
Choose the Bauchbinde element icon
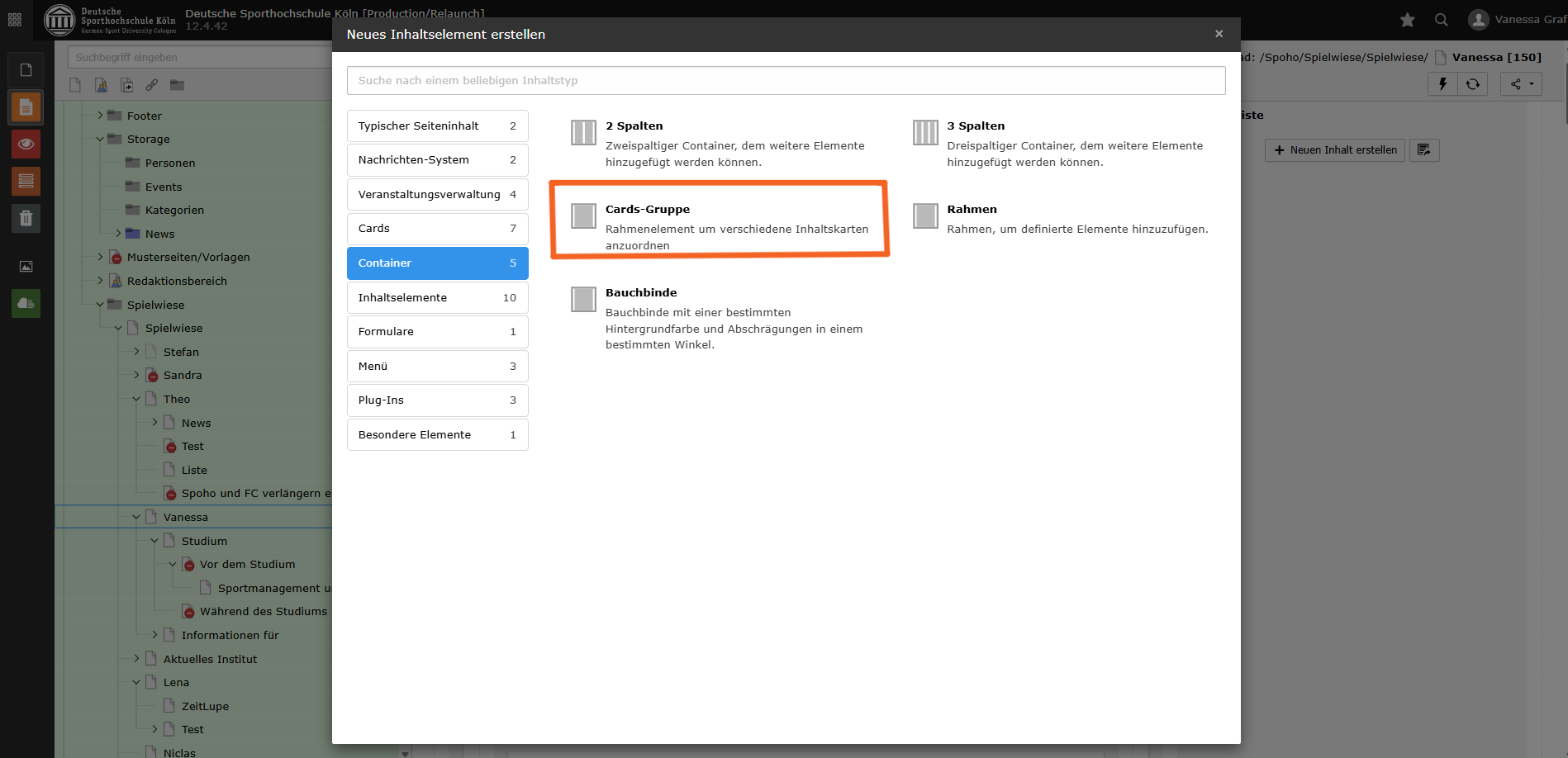[583, 300]
